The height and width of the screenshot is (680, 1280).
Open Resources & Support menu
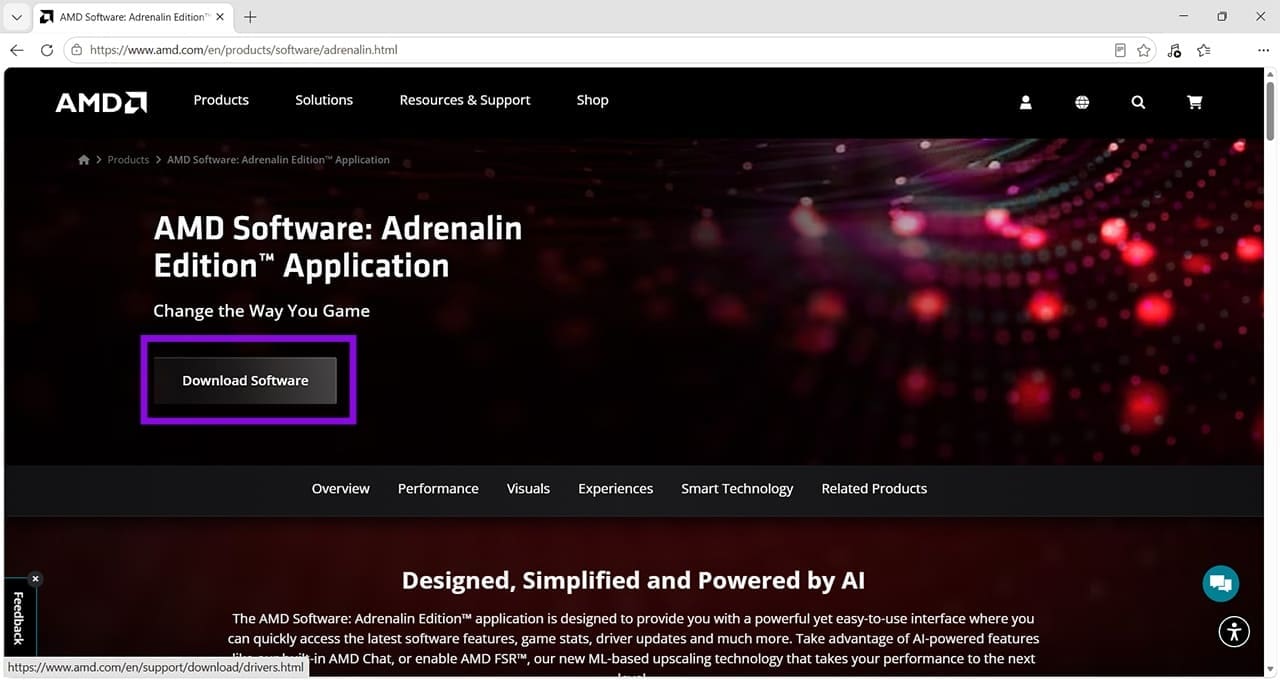click(x=465, y=100)
